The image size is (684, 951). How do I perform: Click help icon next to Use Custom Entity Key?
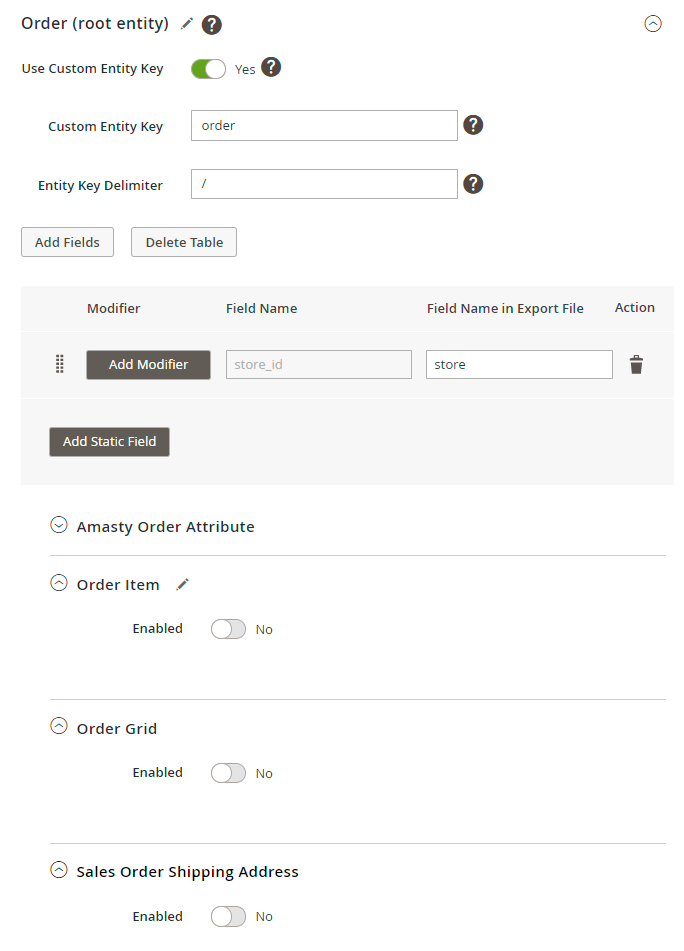tap(271, 68)
